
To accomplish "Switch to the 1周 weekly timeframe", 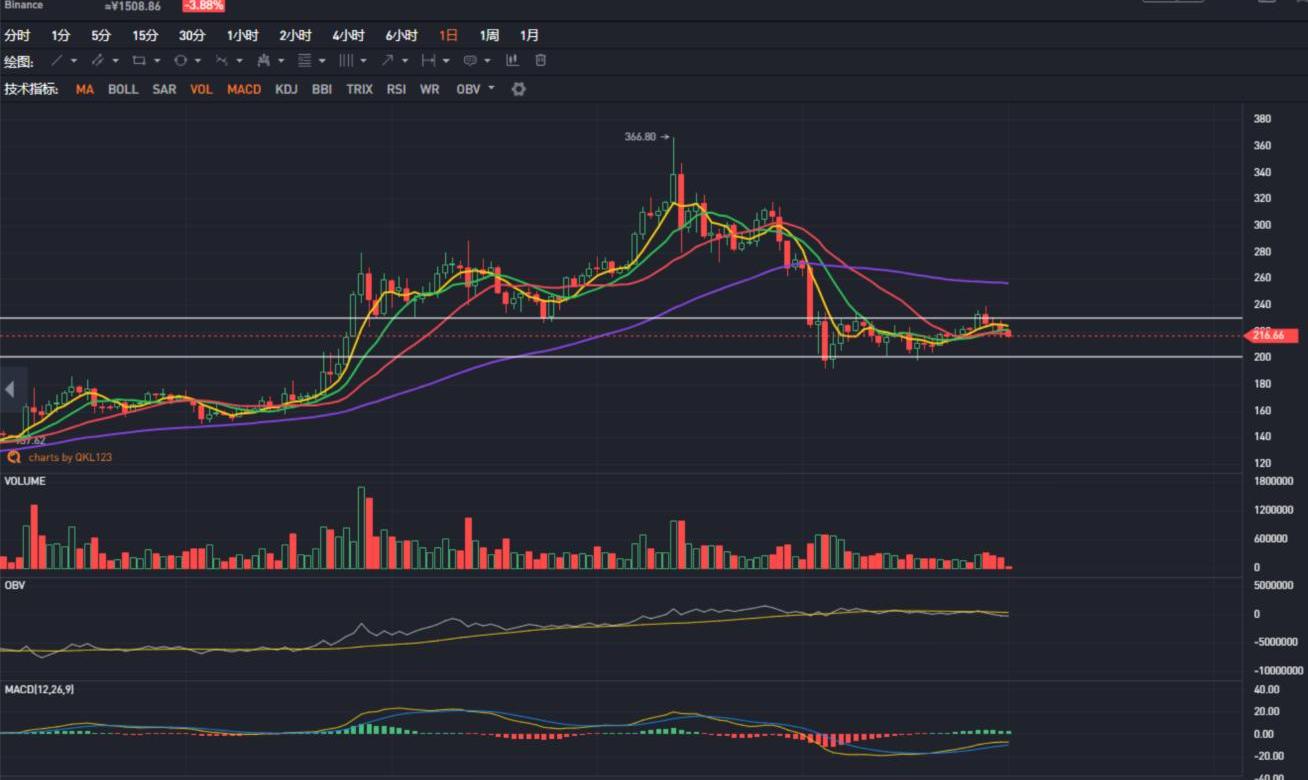I will pyautogui.click(x=489, y=35).
